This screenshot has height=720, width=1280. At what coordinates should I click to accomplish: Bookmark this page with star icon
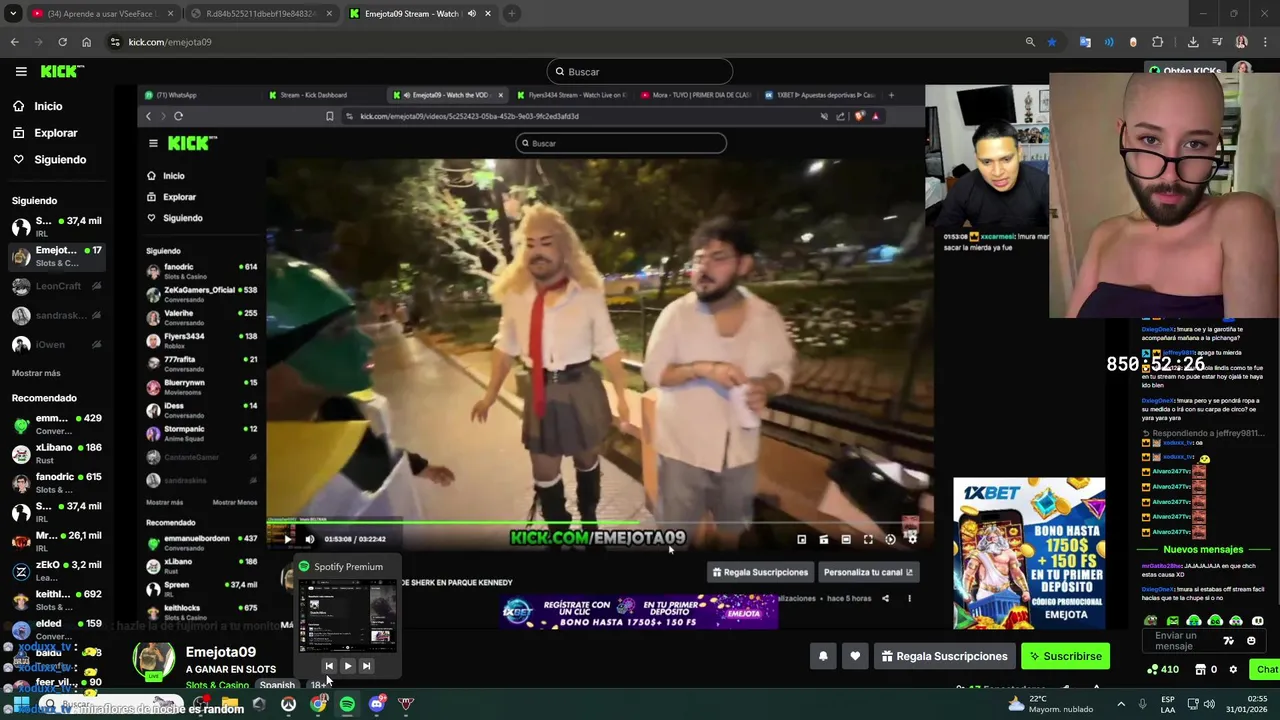[1052, 42]
